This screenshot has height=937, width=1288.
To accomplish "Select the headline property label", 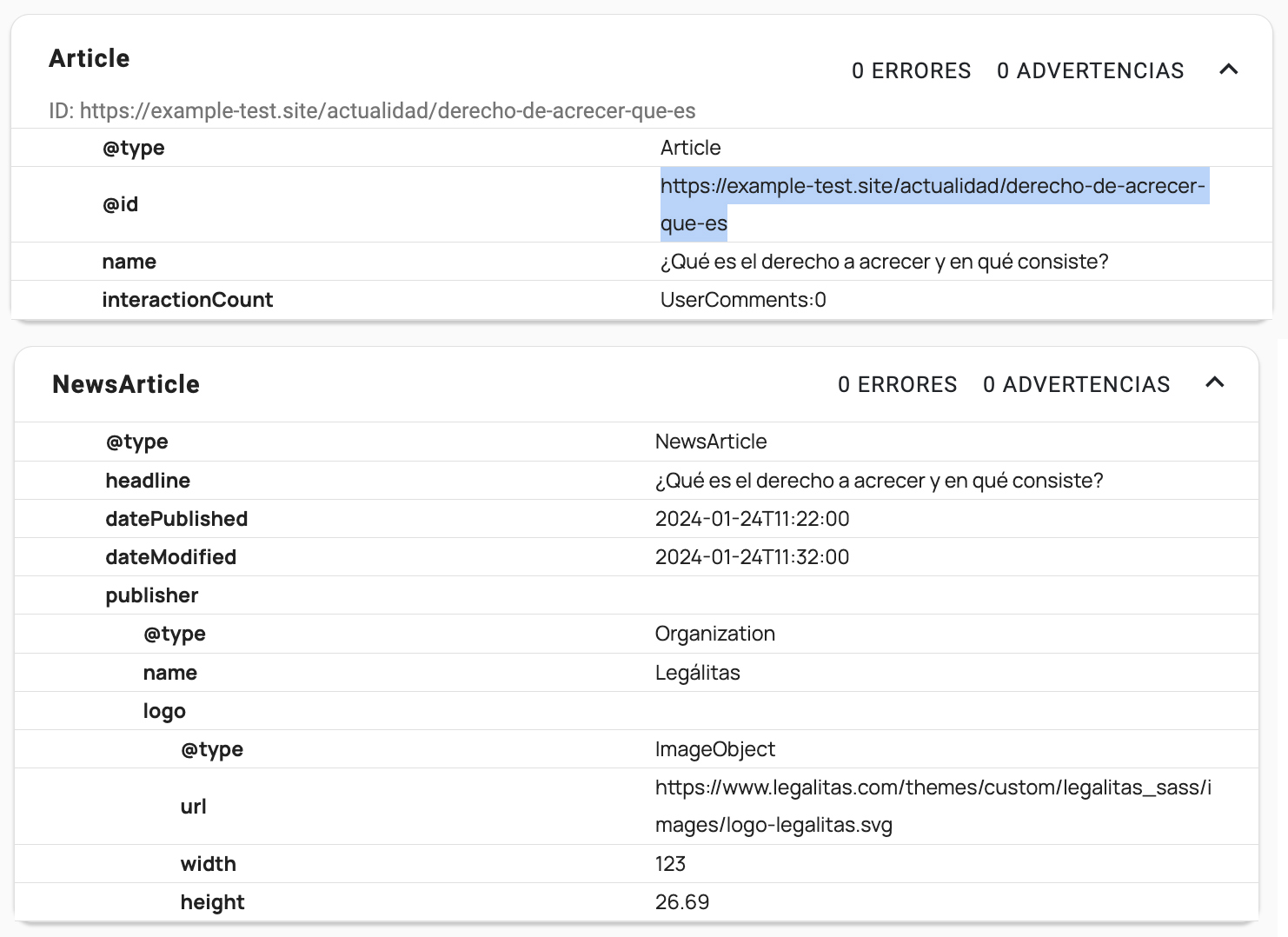I will [148, 481].
